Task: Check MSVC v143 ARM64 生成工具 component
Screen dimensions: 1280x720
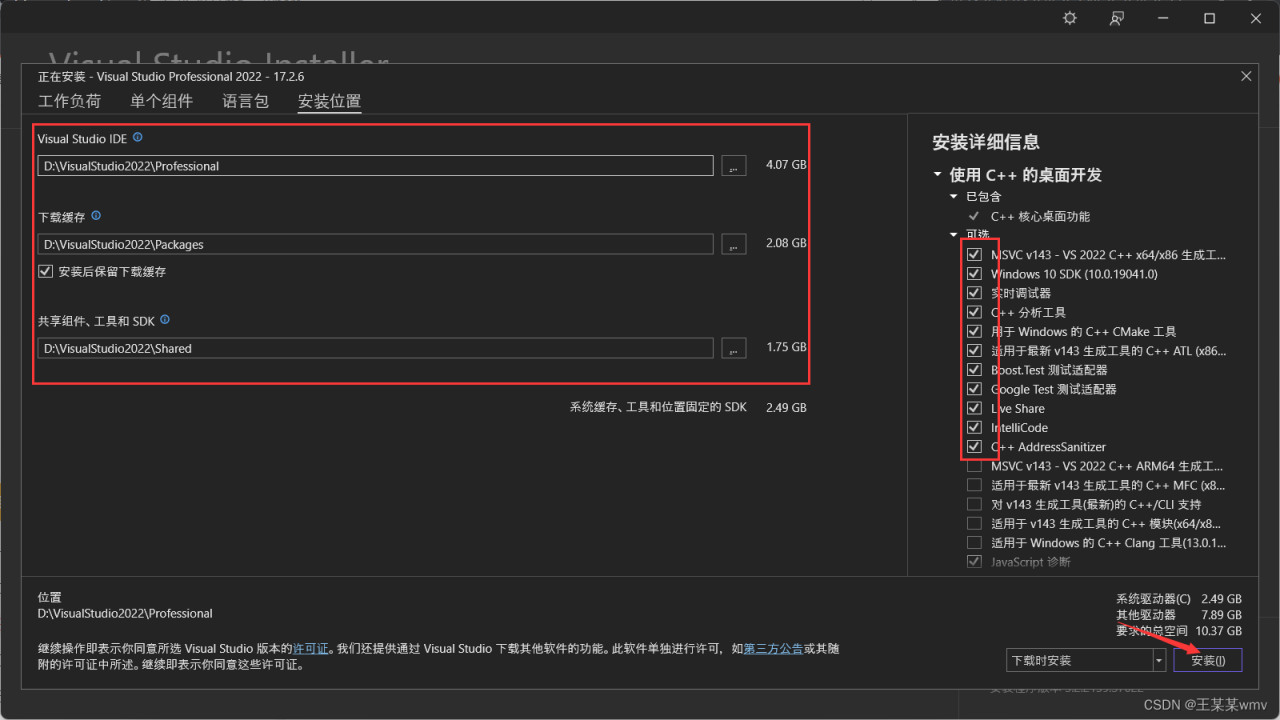Action: (x=974, y=466)
